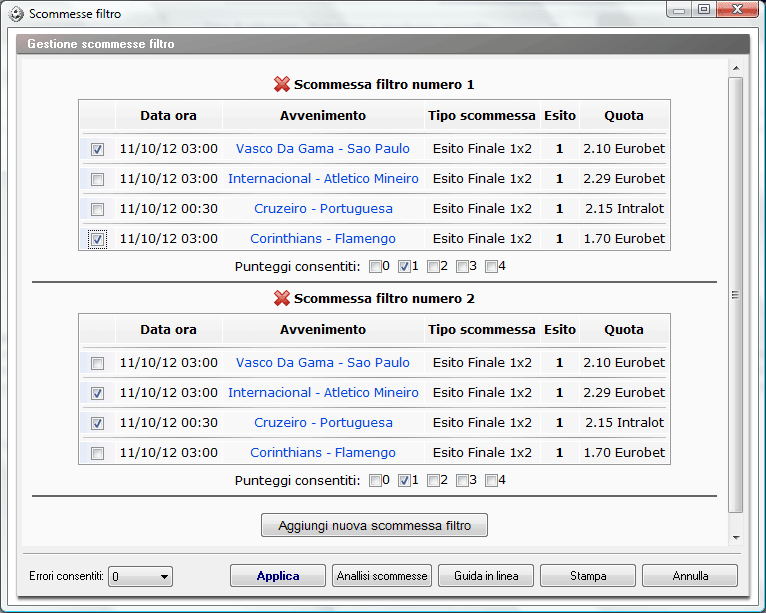
Task: Enable punteggio 4 checkbox in filter 2
Action: coord(491,481)
